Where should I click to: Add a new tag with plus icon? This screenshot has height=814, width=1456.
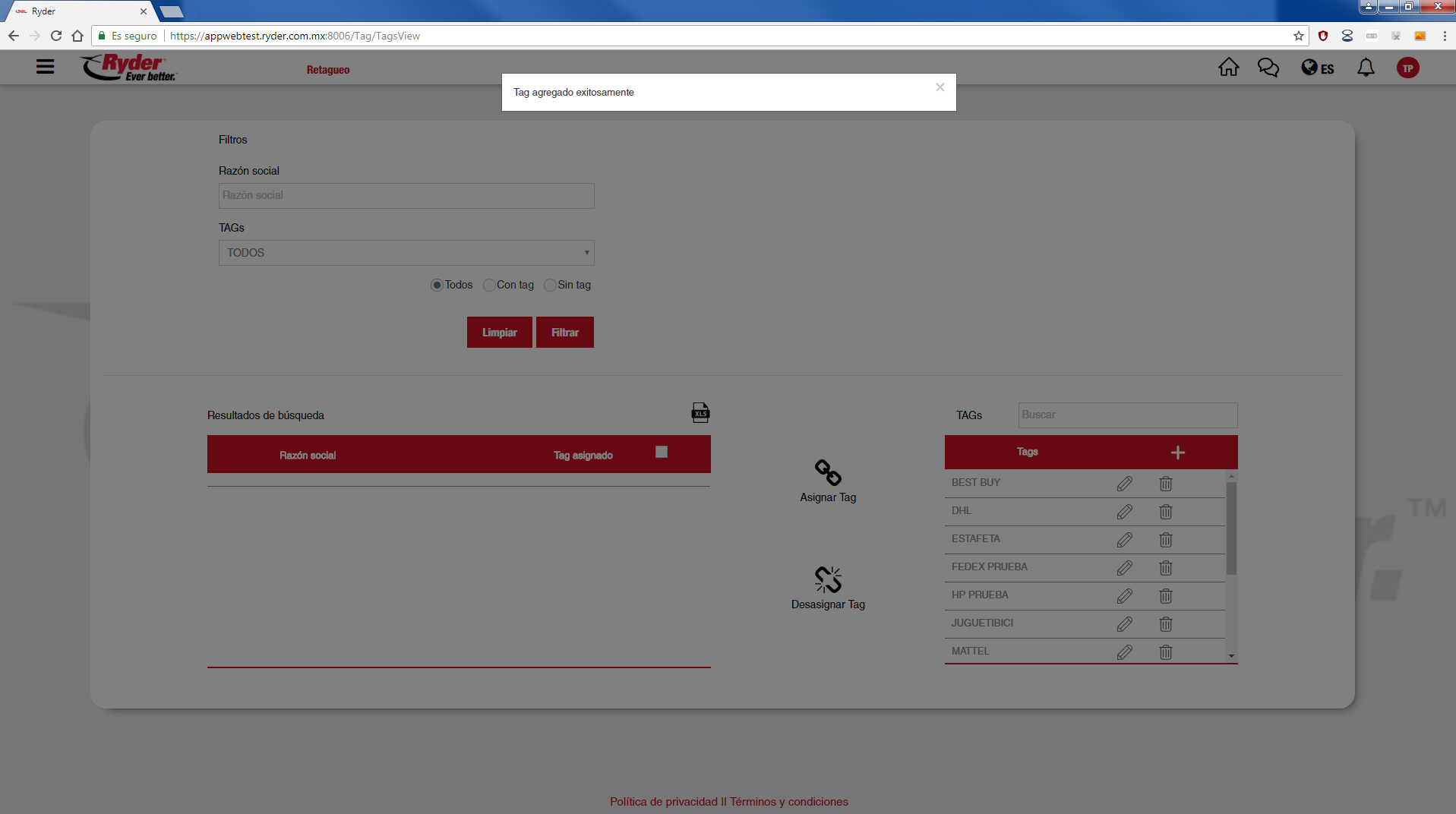click(1177, 453)
